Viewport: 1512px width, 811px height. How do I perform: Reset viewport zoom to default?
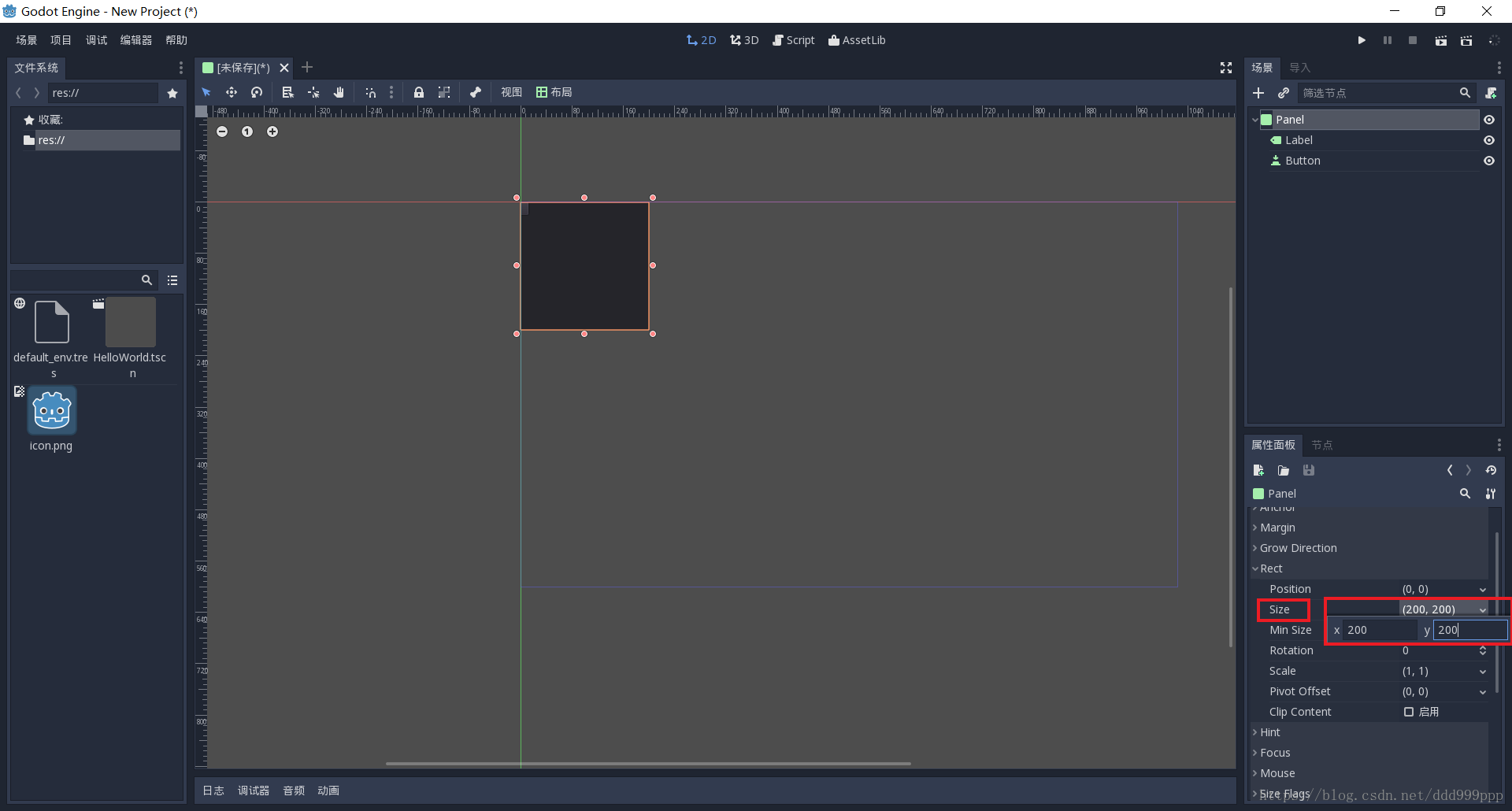247,131
